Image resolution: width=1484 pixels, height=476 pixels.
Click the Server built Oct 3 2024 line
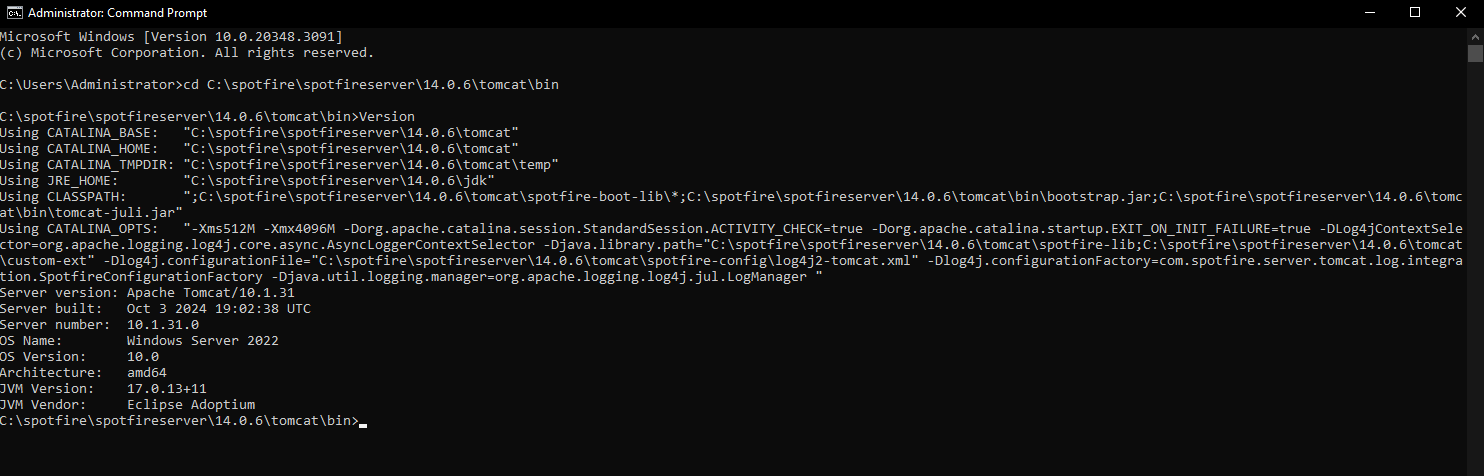(x=155, y=309)
